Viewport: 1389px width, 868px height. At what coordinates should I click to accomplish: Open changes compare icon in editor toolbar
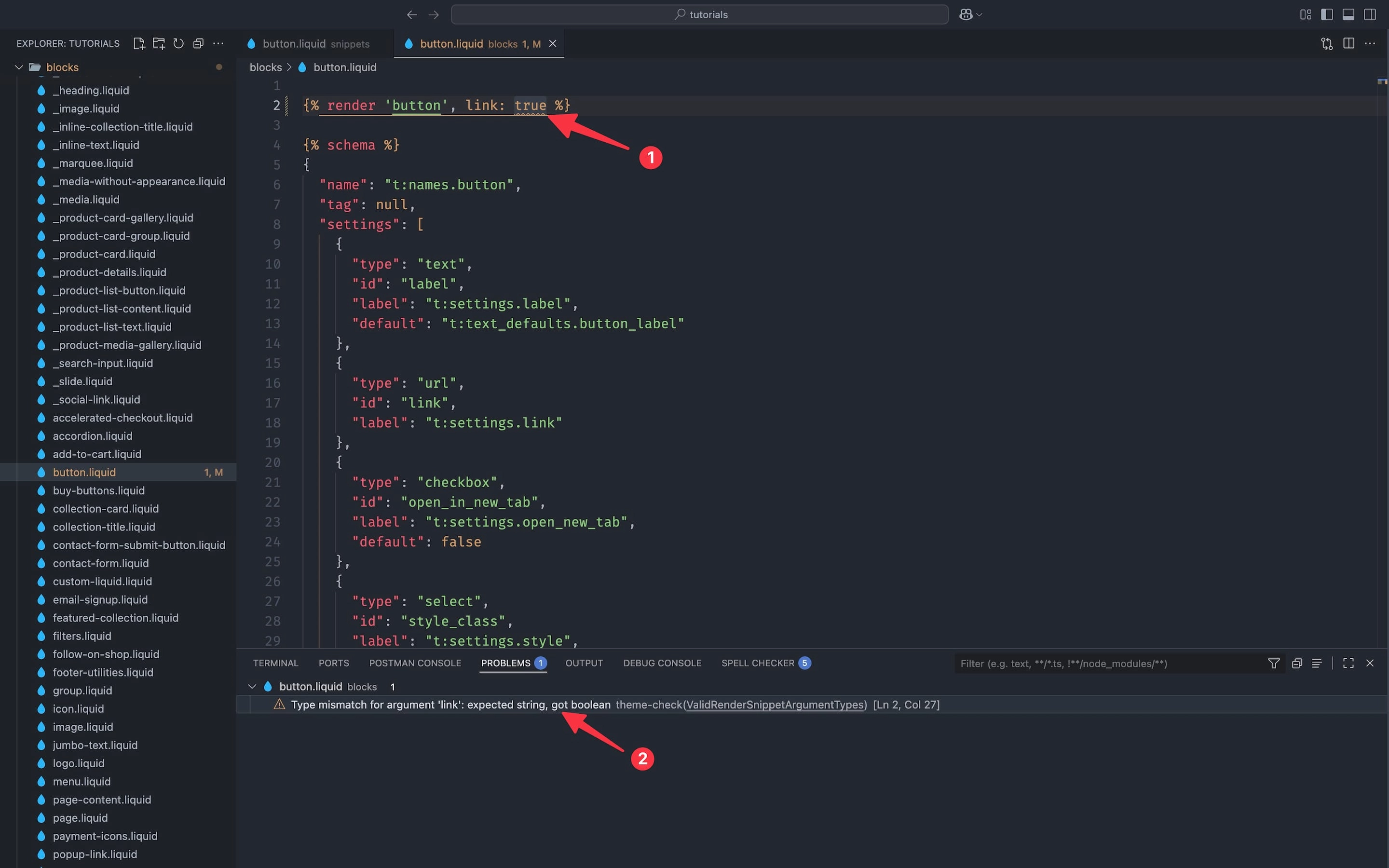tap(1326, 43)
